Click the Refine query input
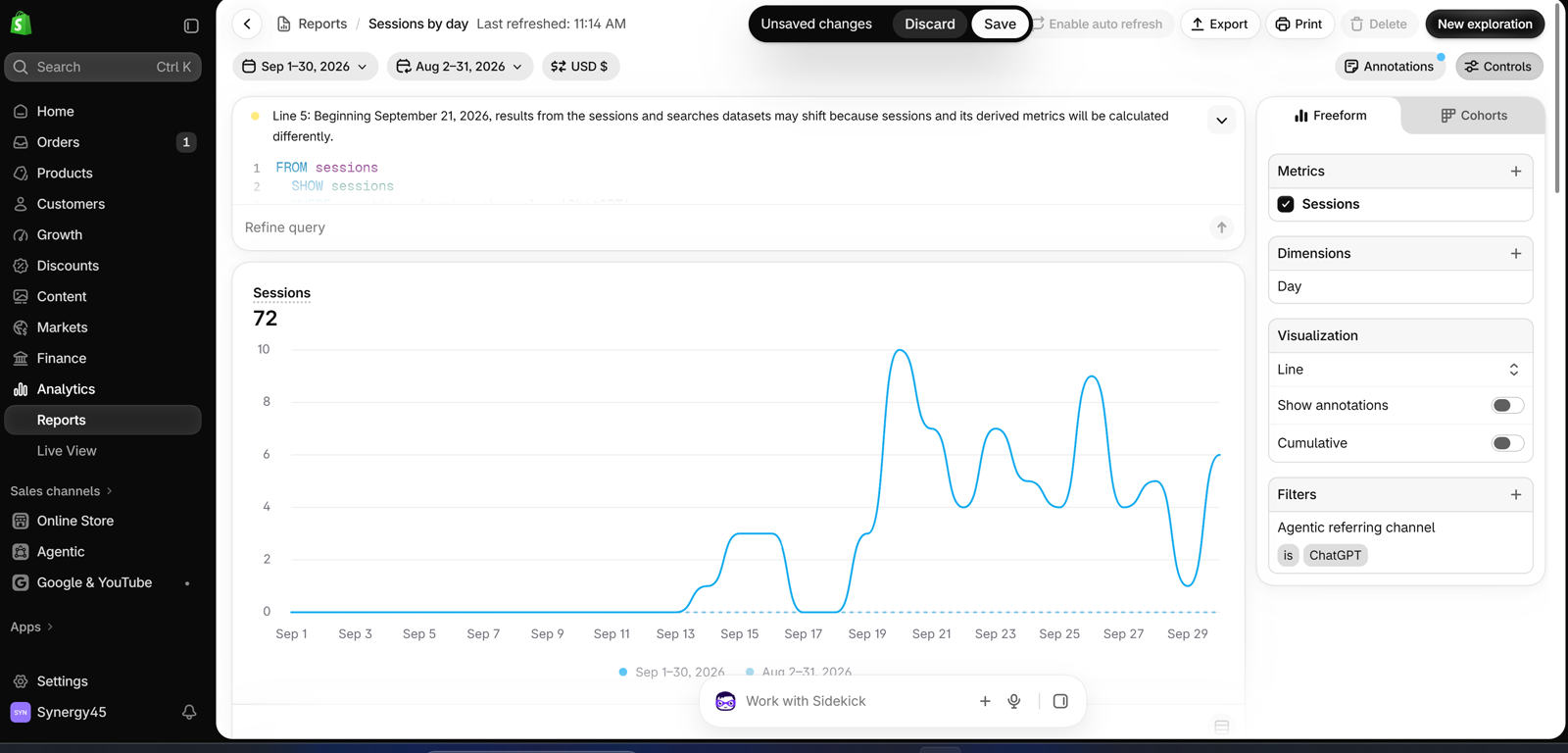This screenshot has width=1568, height=753. (721, 227)
